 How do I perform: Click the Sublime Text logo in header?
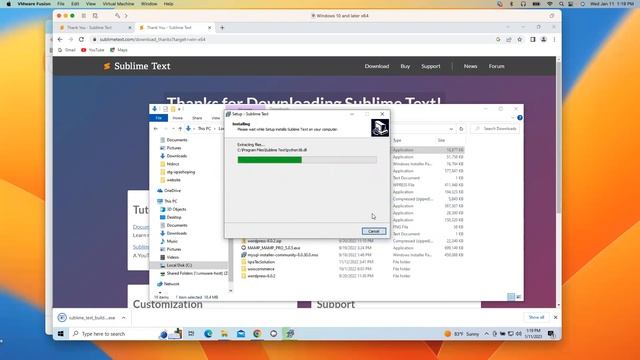click(137, 66)
